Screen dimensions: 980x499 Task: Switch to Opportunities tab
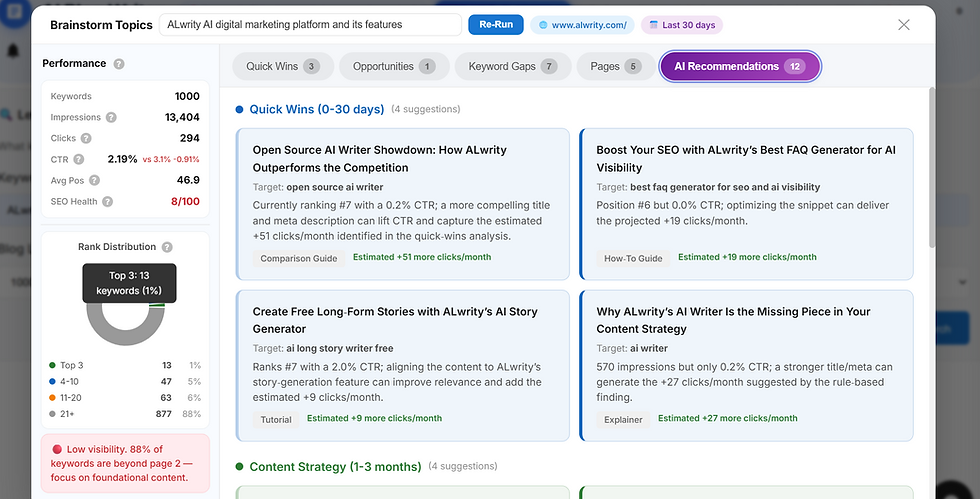pos(394,66)
